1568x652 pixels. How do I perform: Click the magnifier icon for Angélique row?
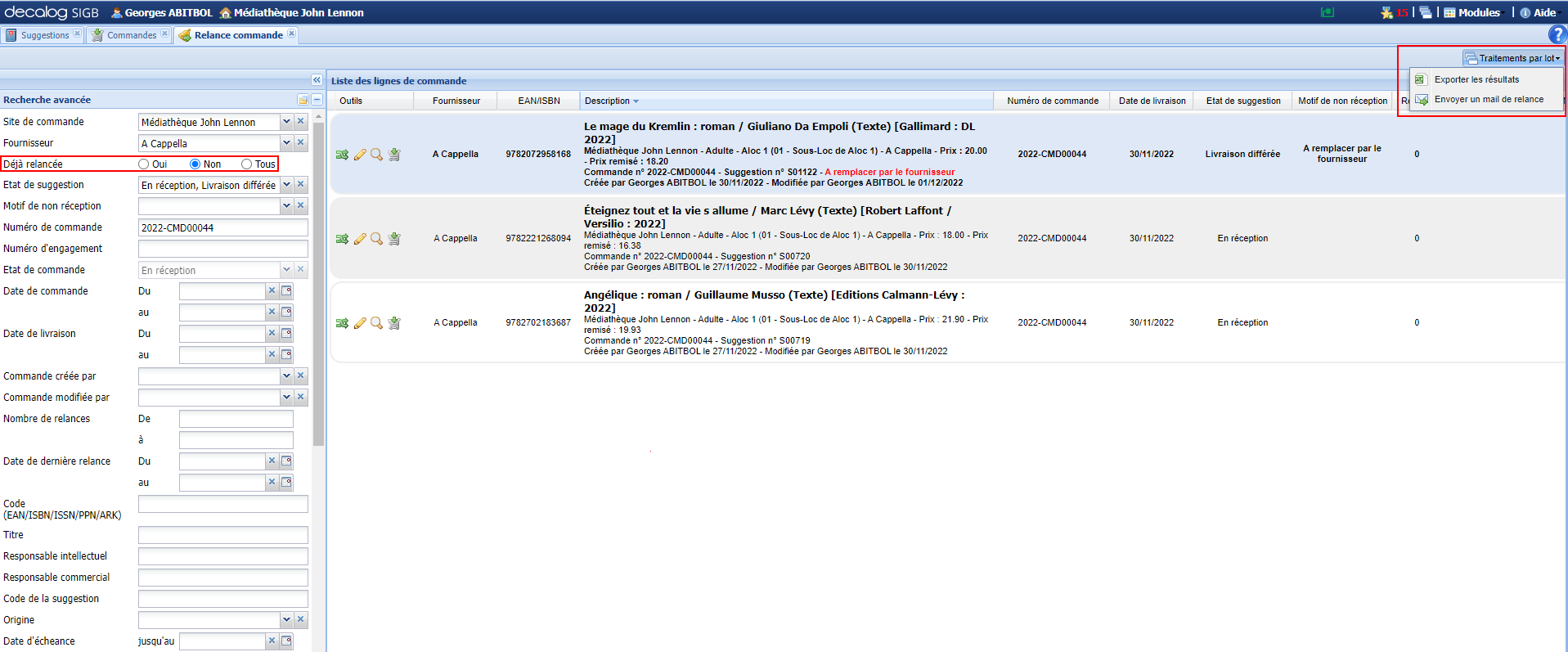pyautogui.click(x=376, y=323)
